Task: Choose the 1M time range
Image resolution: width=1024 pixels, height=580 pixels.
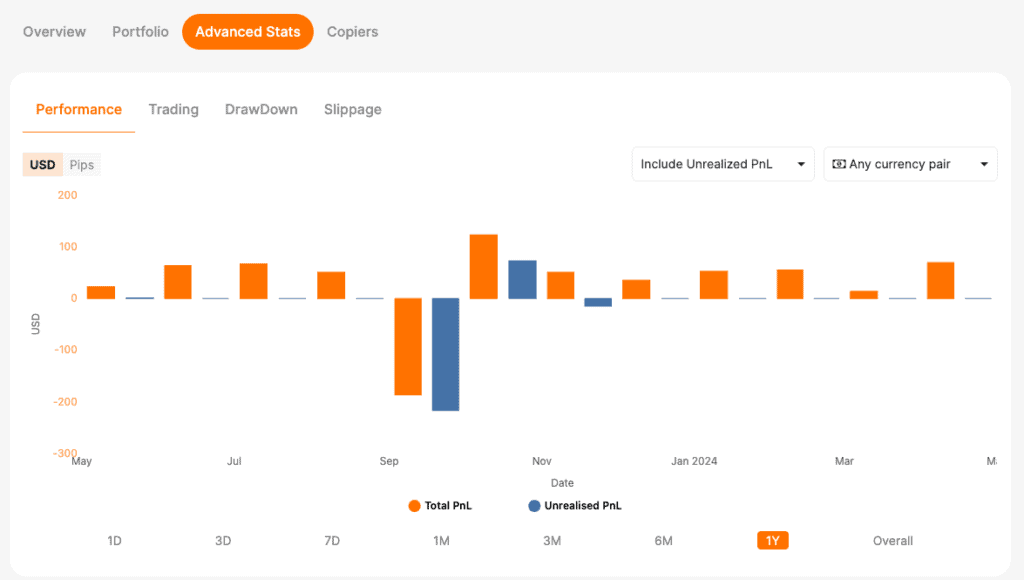Action: 441,541
